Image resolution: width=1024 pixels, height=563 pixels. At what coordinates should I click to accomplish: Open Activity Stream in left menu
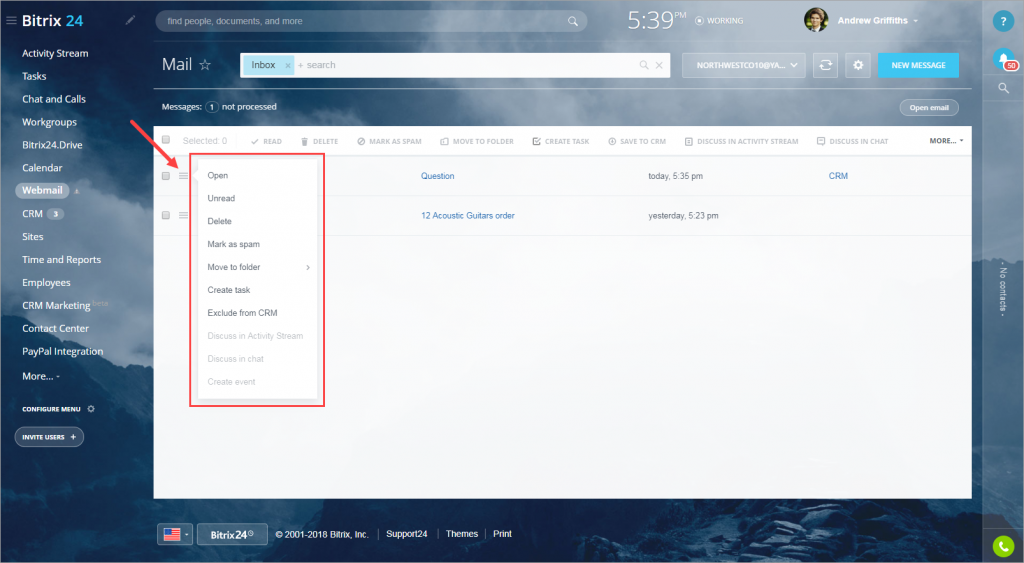point(55,54)
